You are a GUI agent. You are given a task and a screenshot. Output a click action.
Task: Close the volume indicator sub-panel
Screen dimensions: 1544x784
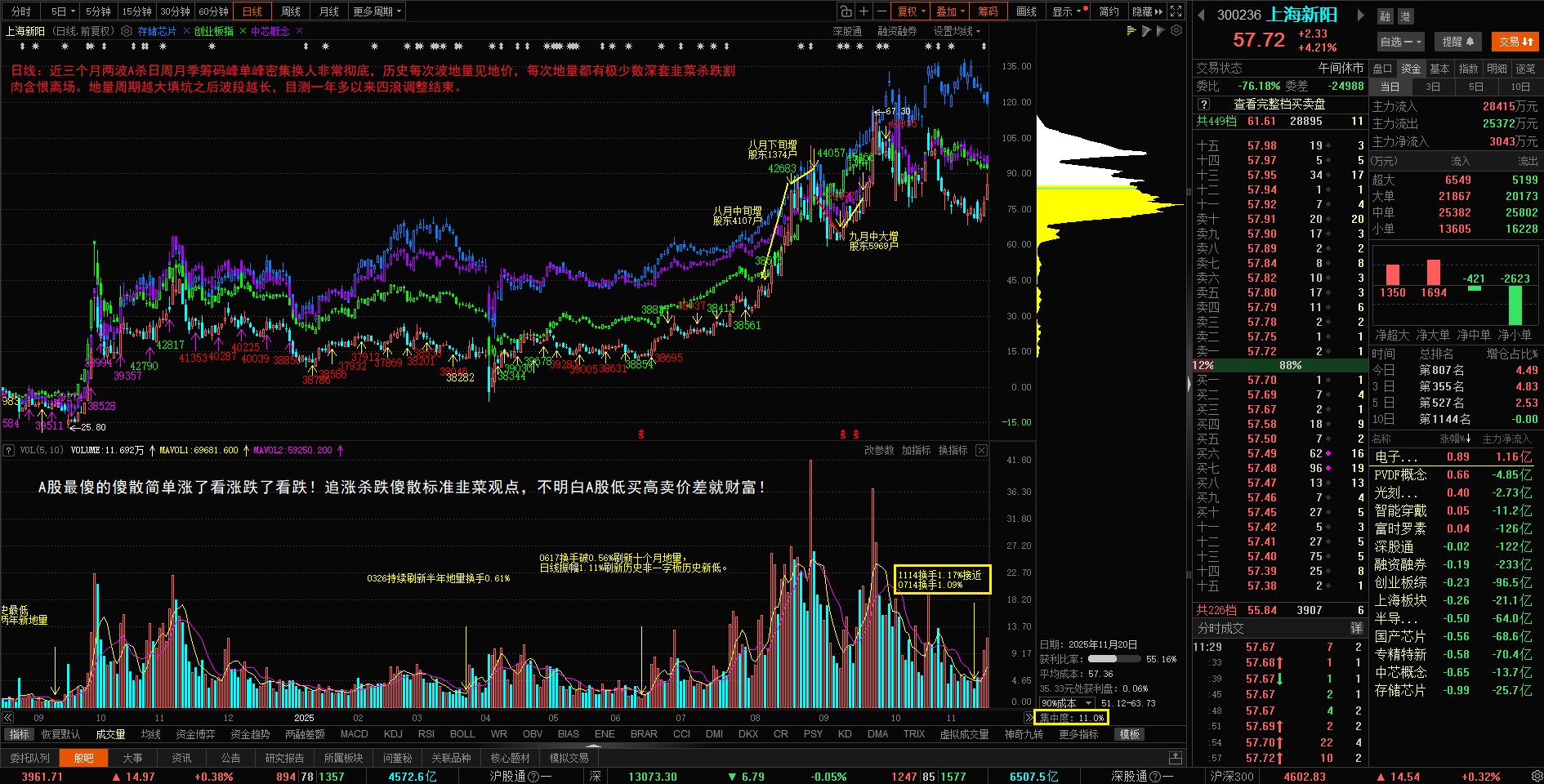tap(981, 450)
